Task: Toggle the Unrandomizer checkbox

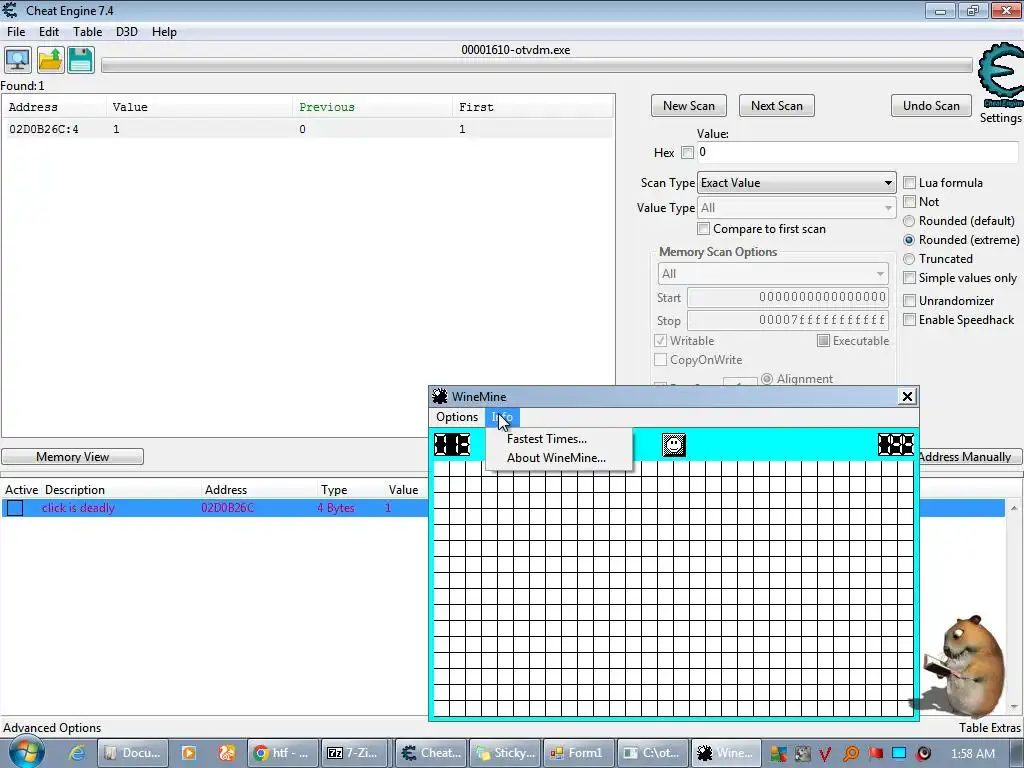Action: (909, 300)
